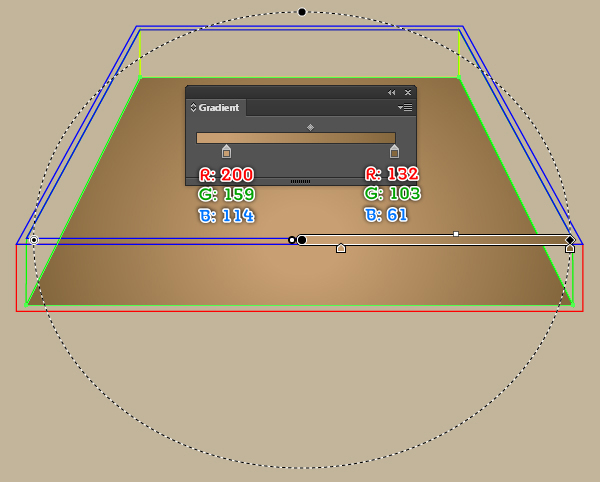Click the Gradient panel bottom resize grip
Image resolution: width=600 pixels, height=482 pixels.
300,181
